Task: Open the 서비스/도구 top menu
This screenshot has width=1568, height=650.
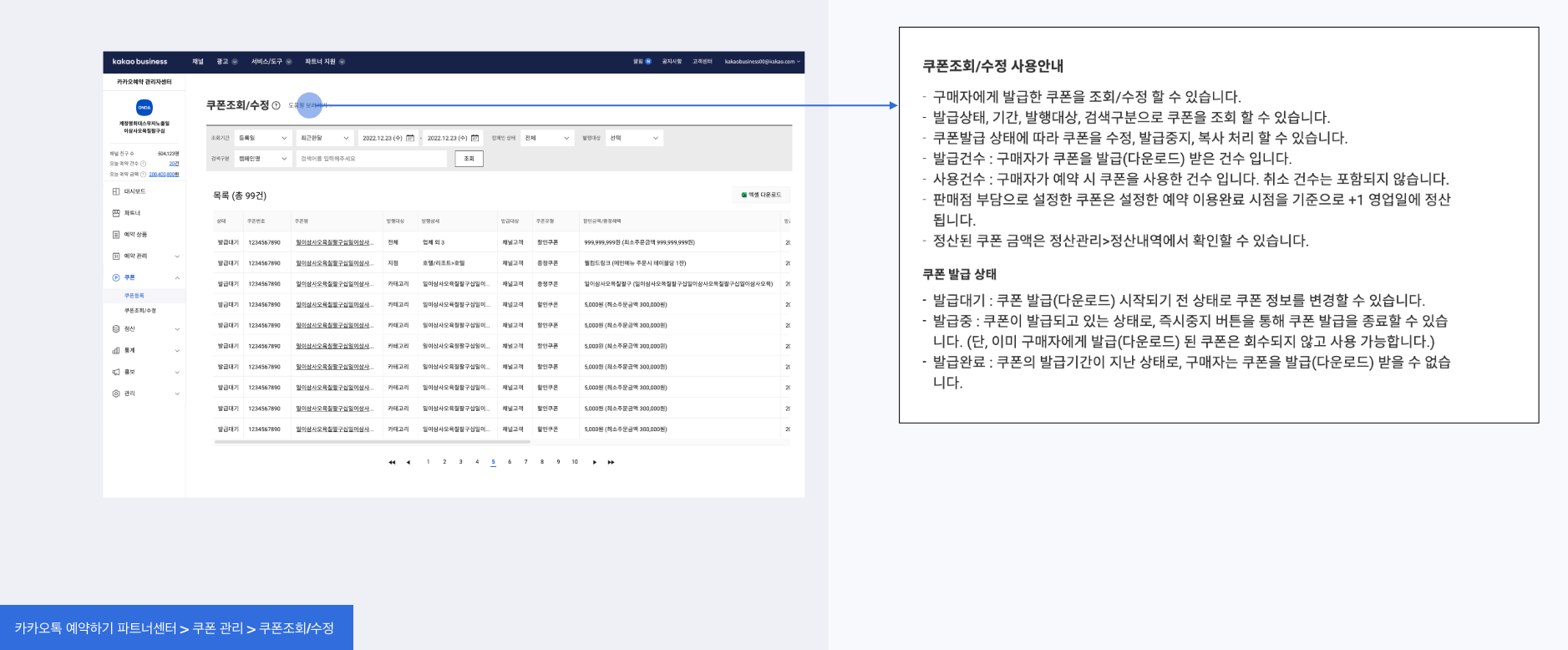Action: tap(271, 62)
